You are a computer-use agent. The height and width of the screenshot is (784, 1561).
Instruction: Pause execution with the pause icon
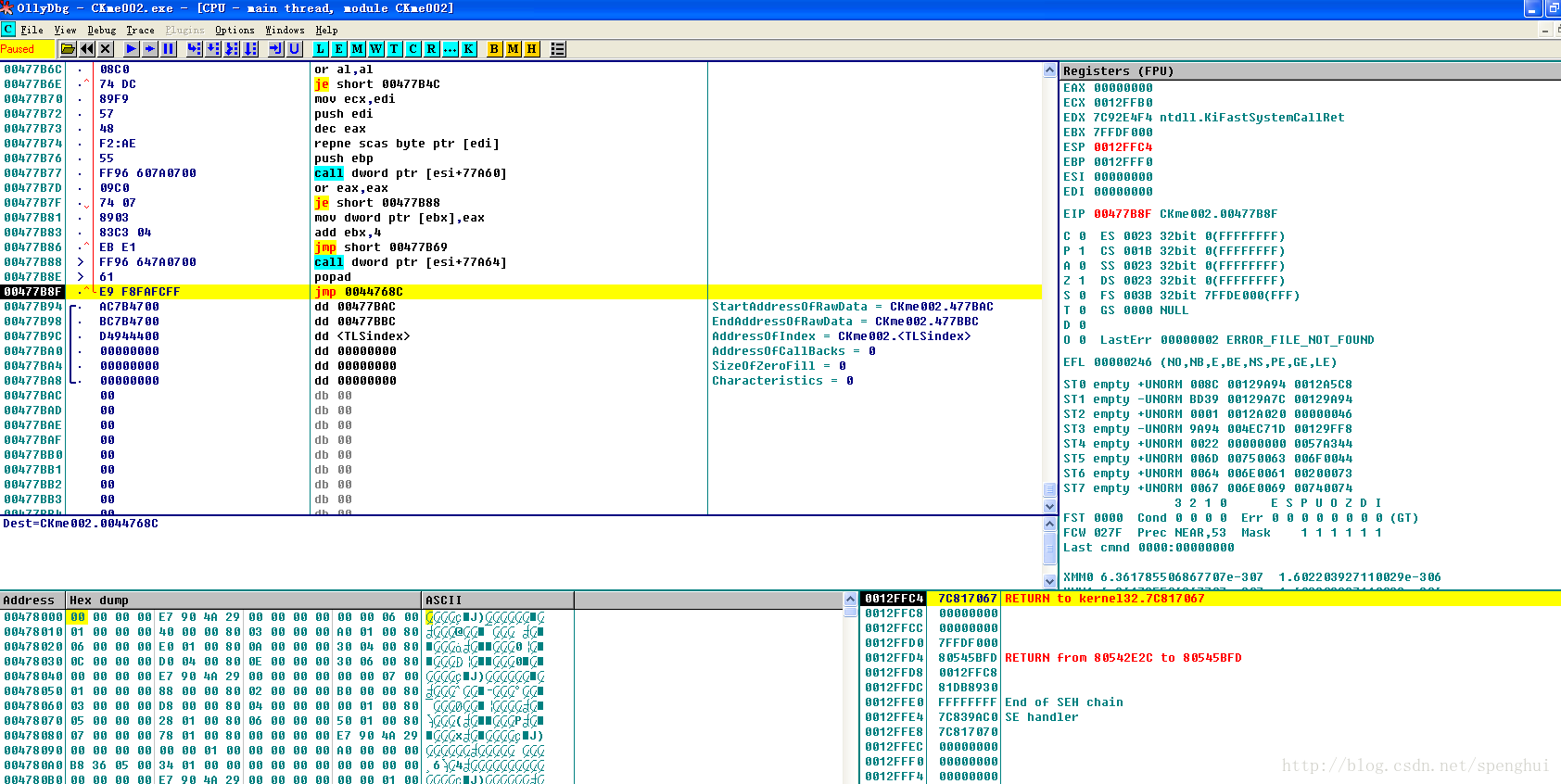pos(168,49)
